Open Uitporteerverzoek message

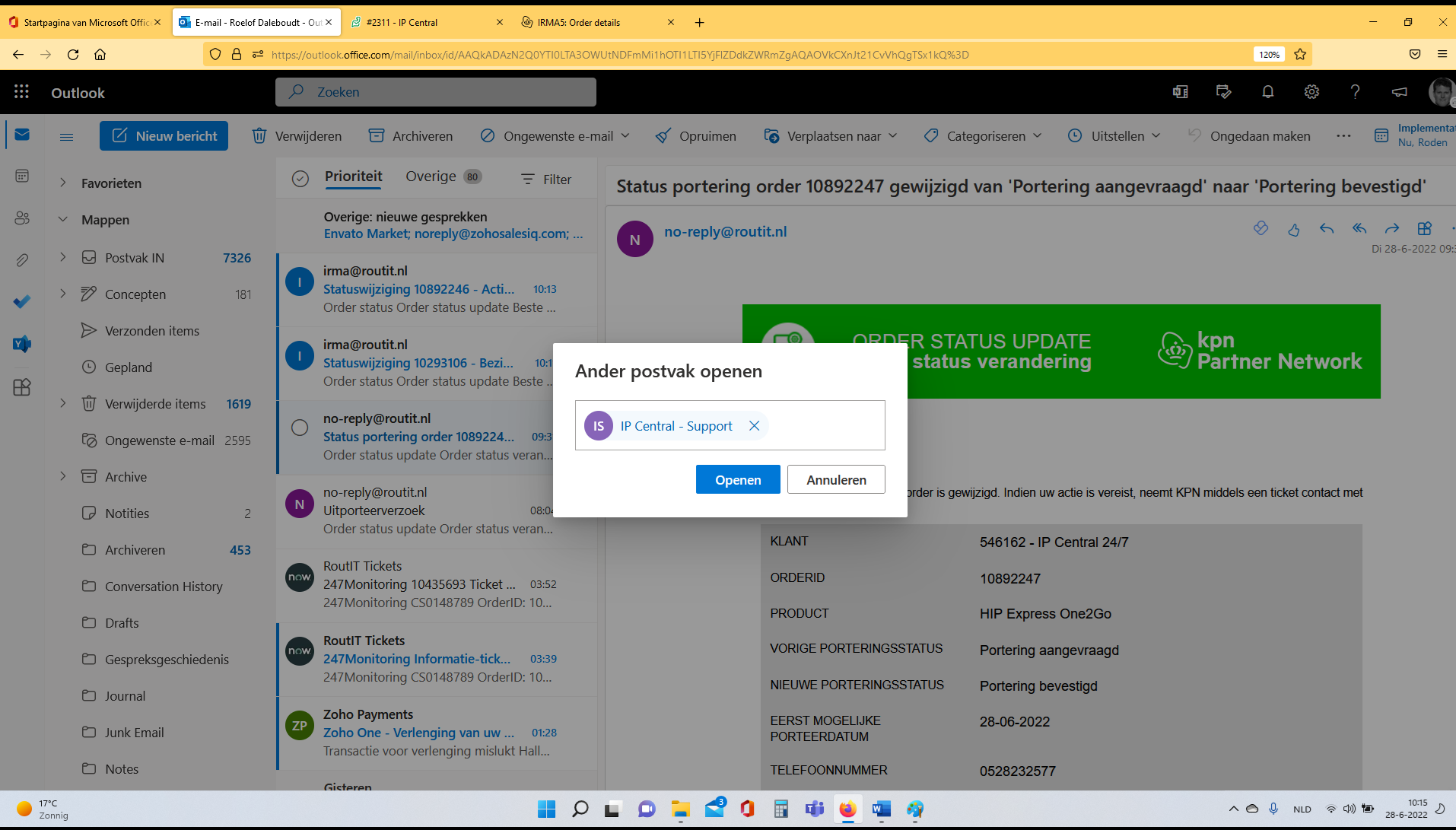pos(437,510)
